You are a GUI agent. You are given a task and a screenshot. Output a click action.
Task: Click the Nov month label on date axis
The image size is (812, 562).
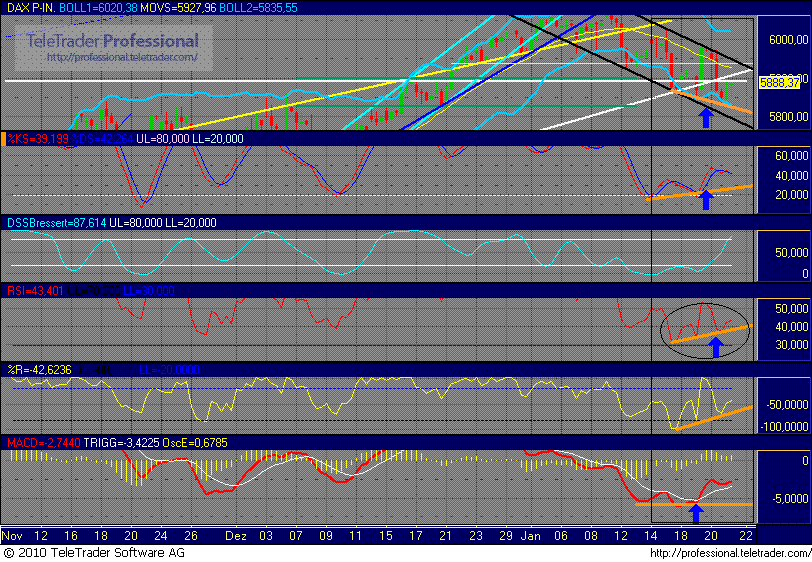pos(12,536)
